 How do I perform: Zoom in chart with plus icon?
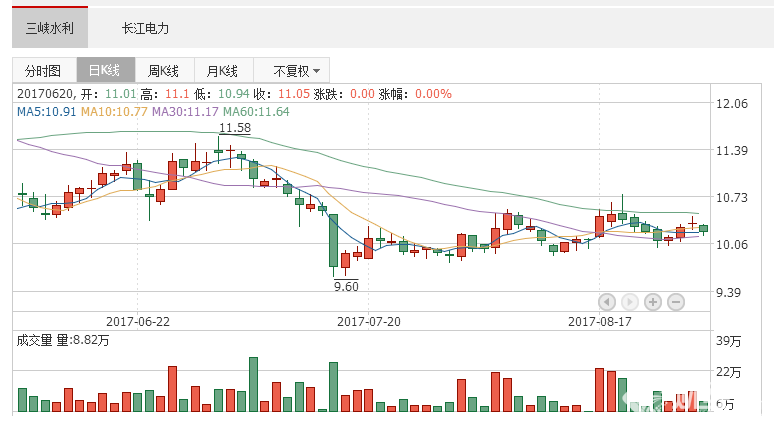pyautogui.click(x=653, y=302)
